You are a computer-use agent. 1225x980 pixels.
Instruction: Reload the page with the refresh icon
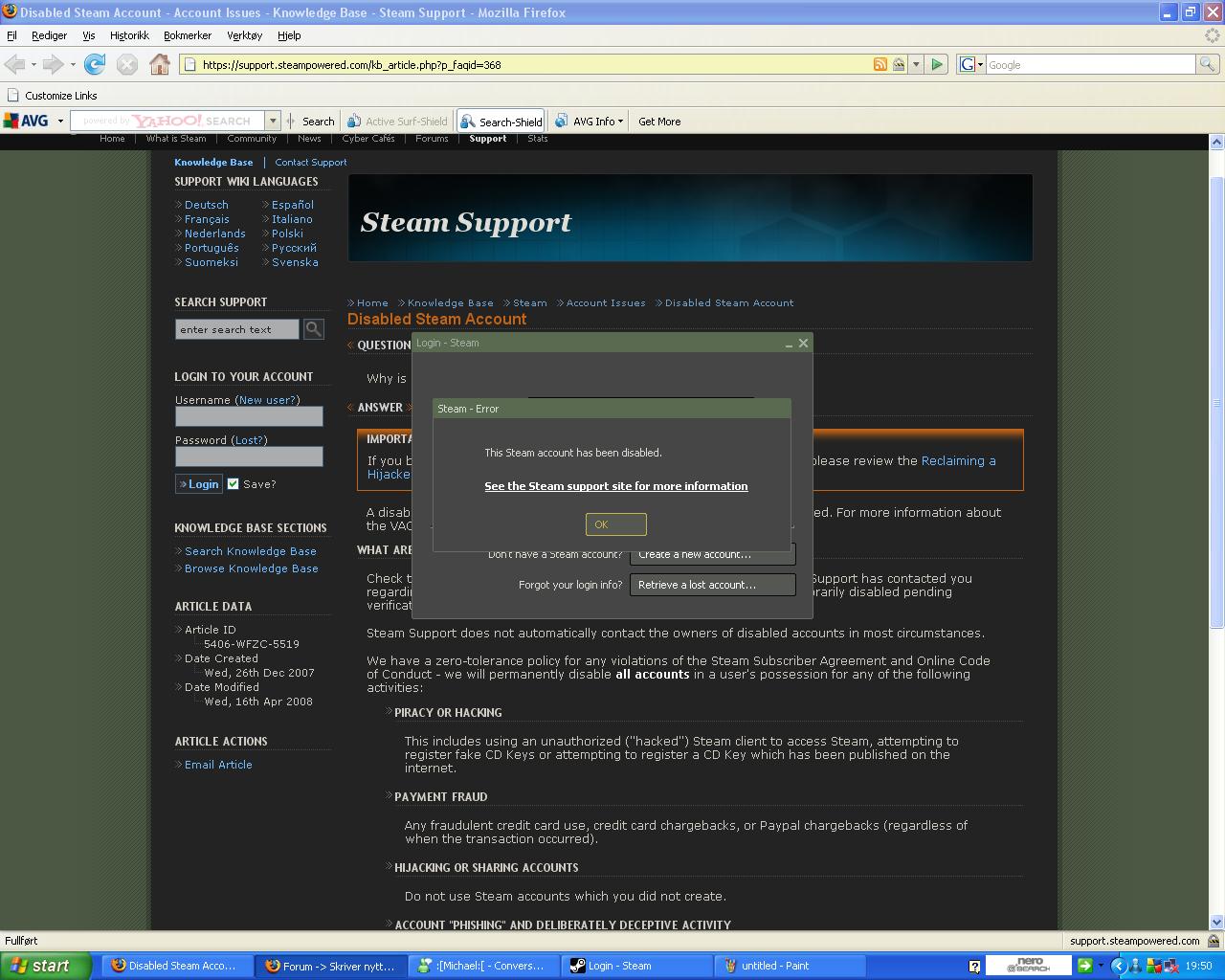[95, 64]
